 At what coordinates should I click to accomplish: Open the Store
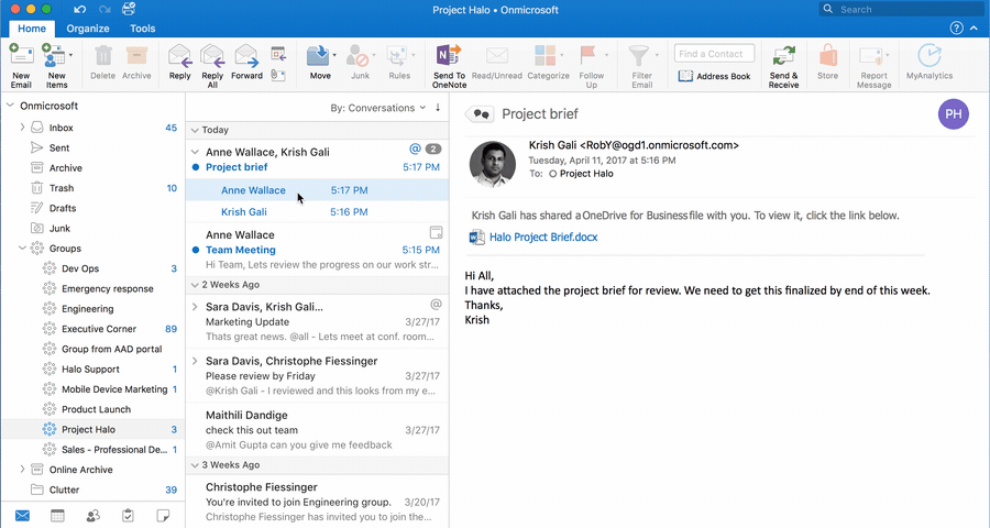coord(827,63)
